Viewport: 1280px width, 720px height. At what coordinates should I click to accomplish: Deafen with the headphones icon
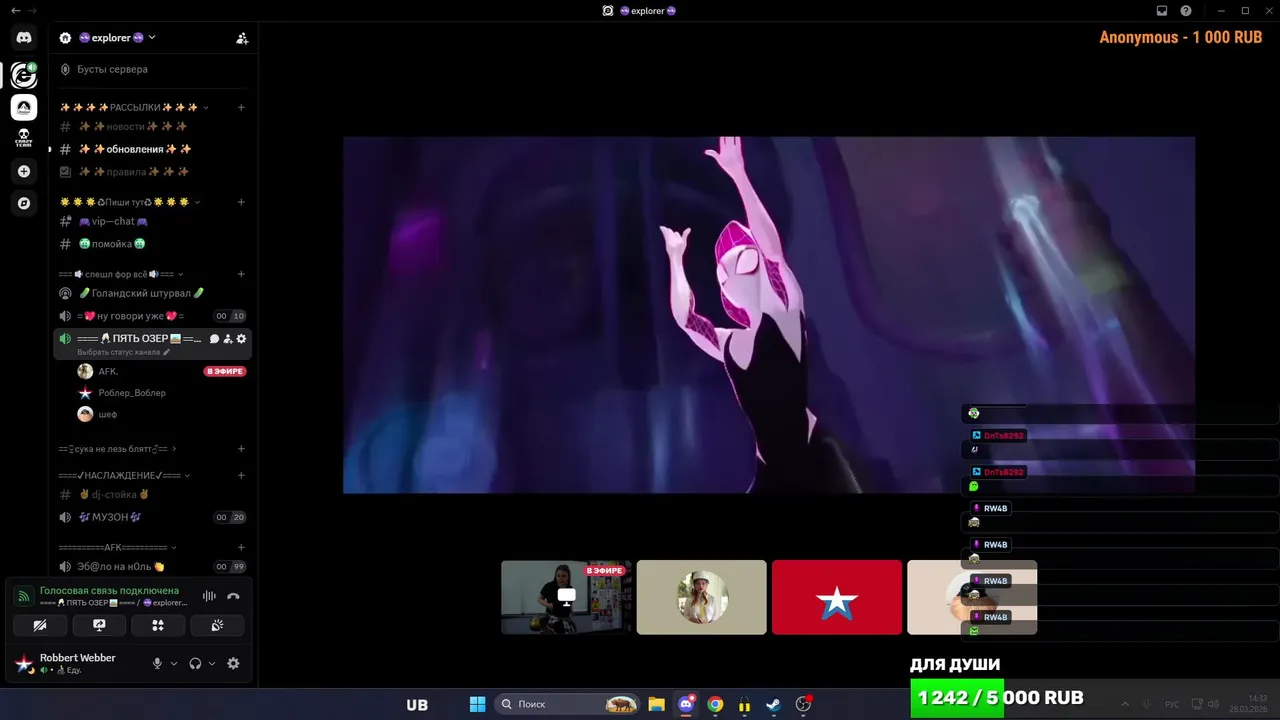click(x=195, y=663)
